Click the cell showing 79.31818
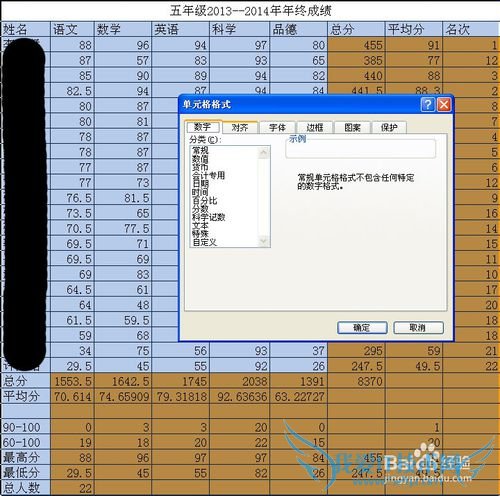This screenshot has width=500, height=496. [181, 397]
